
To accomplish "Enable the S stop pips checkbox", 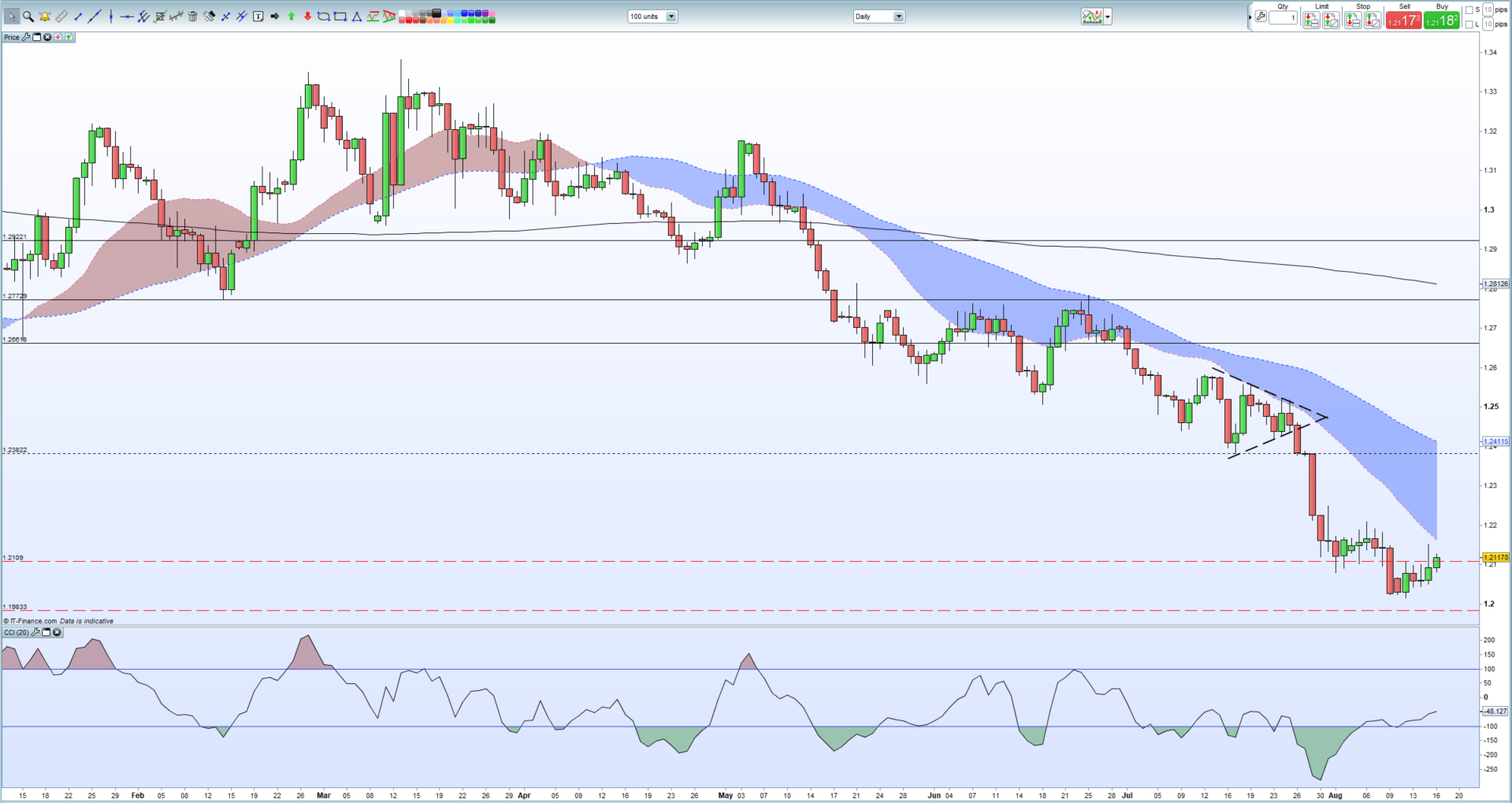I will coord(1469,10).
